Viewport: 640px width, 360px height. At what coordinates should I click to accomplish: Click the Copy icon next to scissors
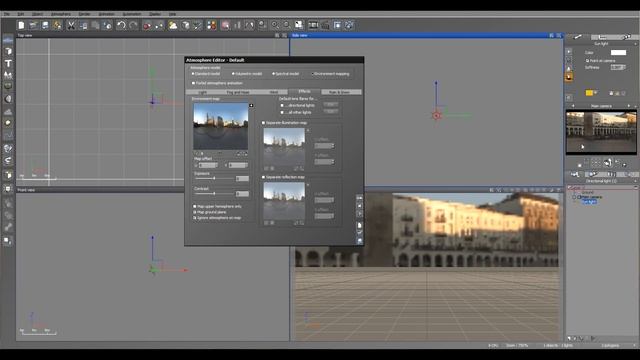coord(83,25)
